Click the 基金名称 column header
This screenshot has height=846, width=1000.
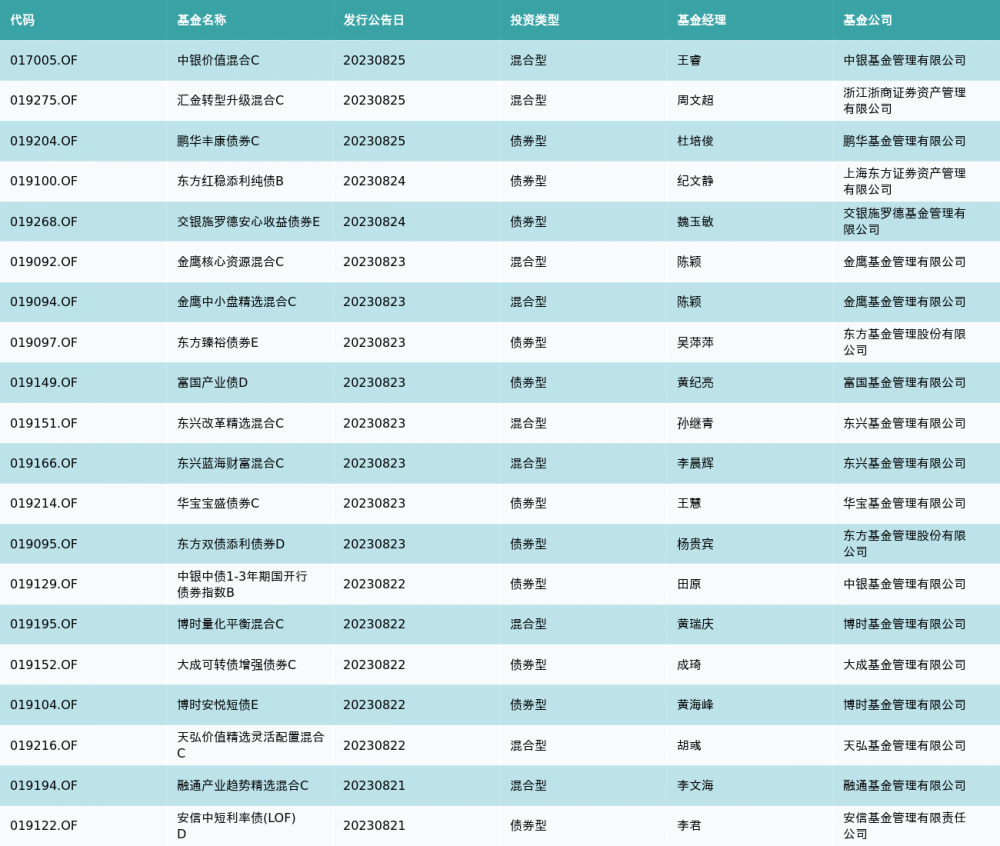pyautogui.click(x=202, y=20)
